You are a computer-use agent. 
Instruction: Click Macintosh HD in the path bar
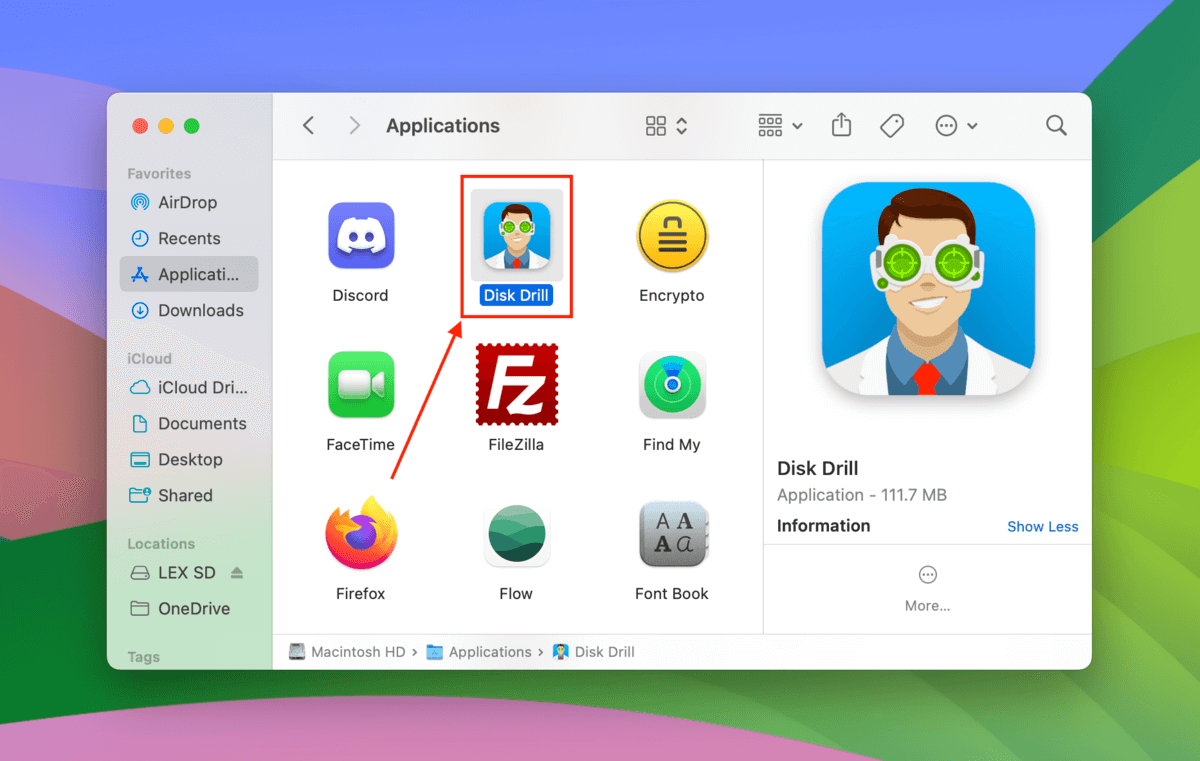347,652
